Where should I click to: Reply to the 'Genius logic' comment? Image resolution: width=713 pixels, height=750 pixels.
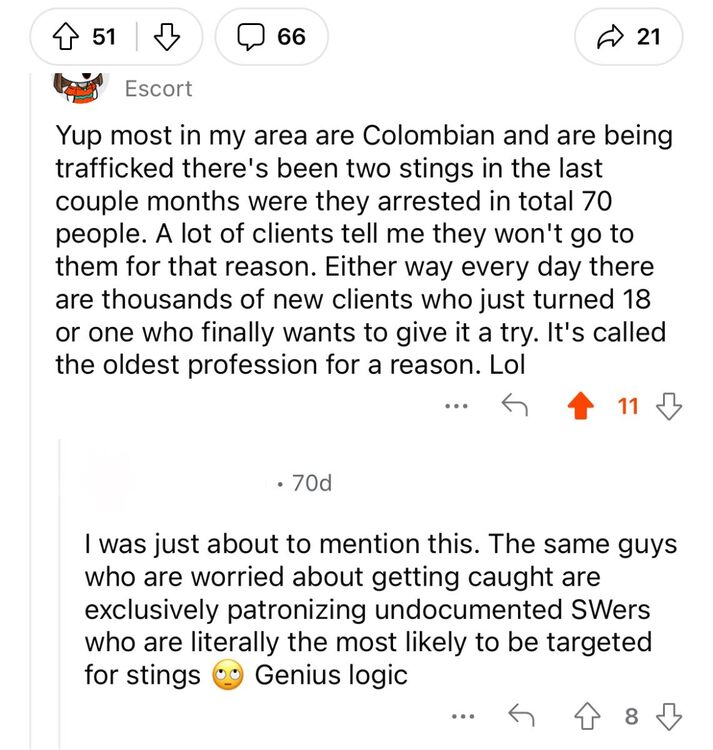click(518, 715)
